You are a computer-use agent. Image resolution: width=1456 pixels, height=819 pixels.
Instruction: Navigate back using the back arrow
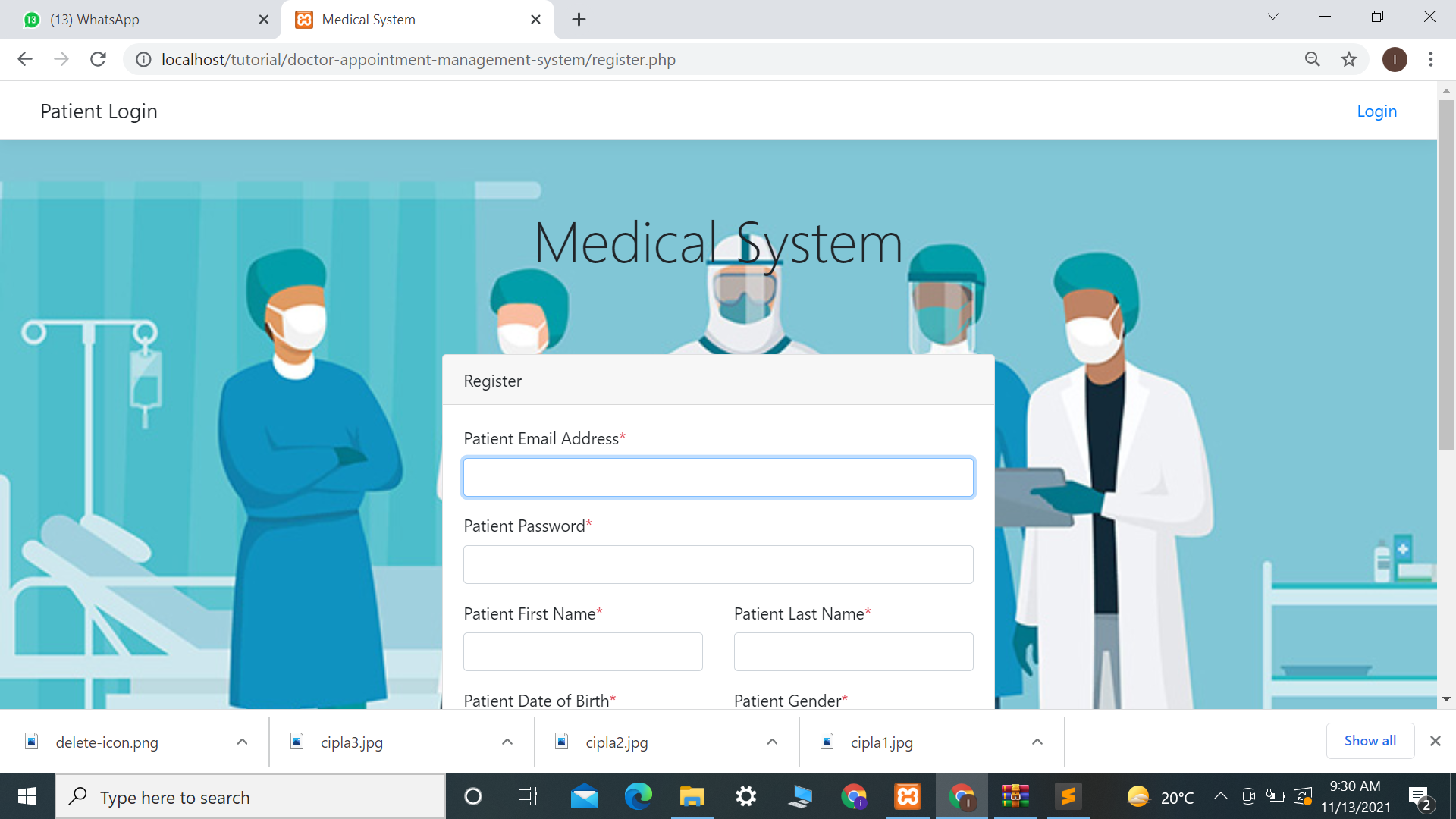25,59
